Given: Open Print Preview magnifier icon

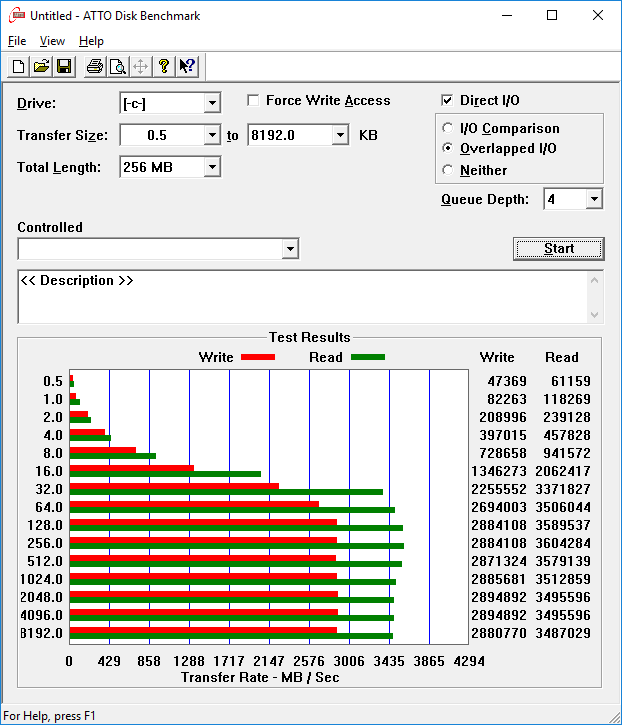Looking at the screenshot, I should [x=118, y=66].
